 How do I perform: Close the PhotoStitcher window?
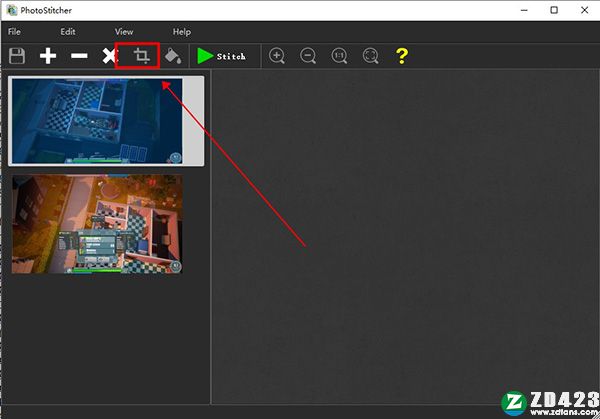[584, 10]
